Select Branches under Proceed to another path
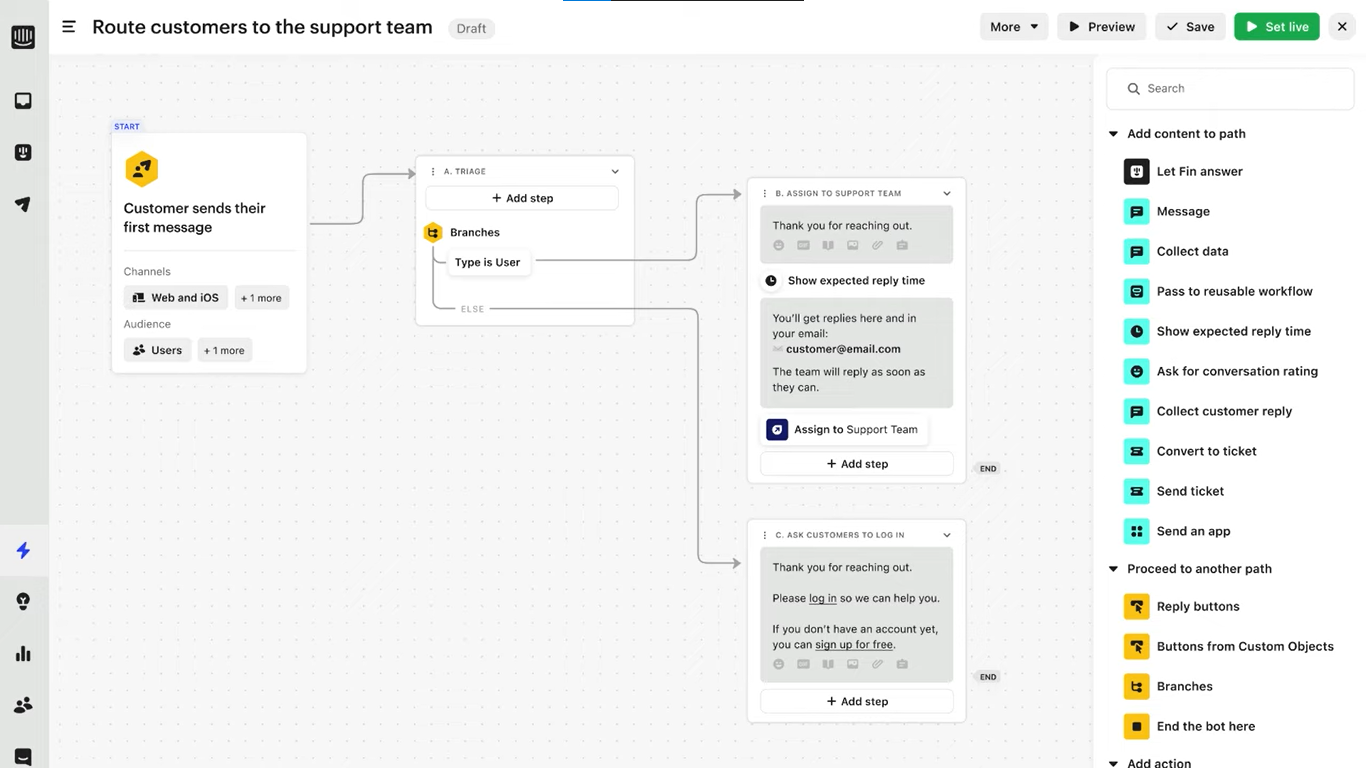Screen dimensions: 1366x768 pos(1185,686)
